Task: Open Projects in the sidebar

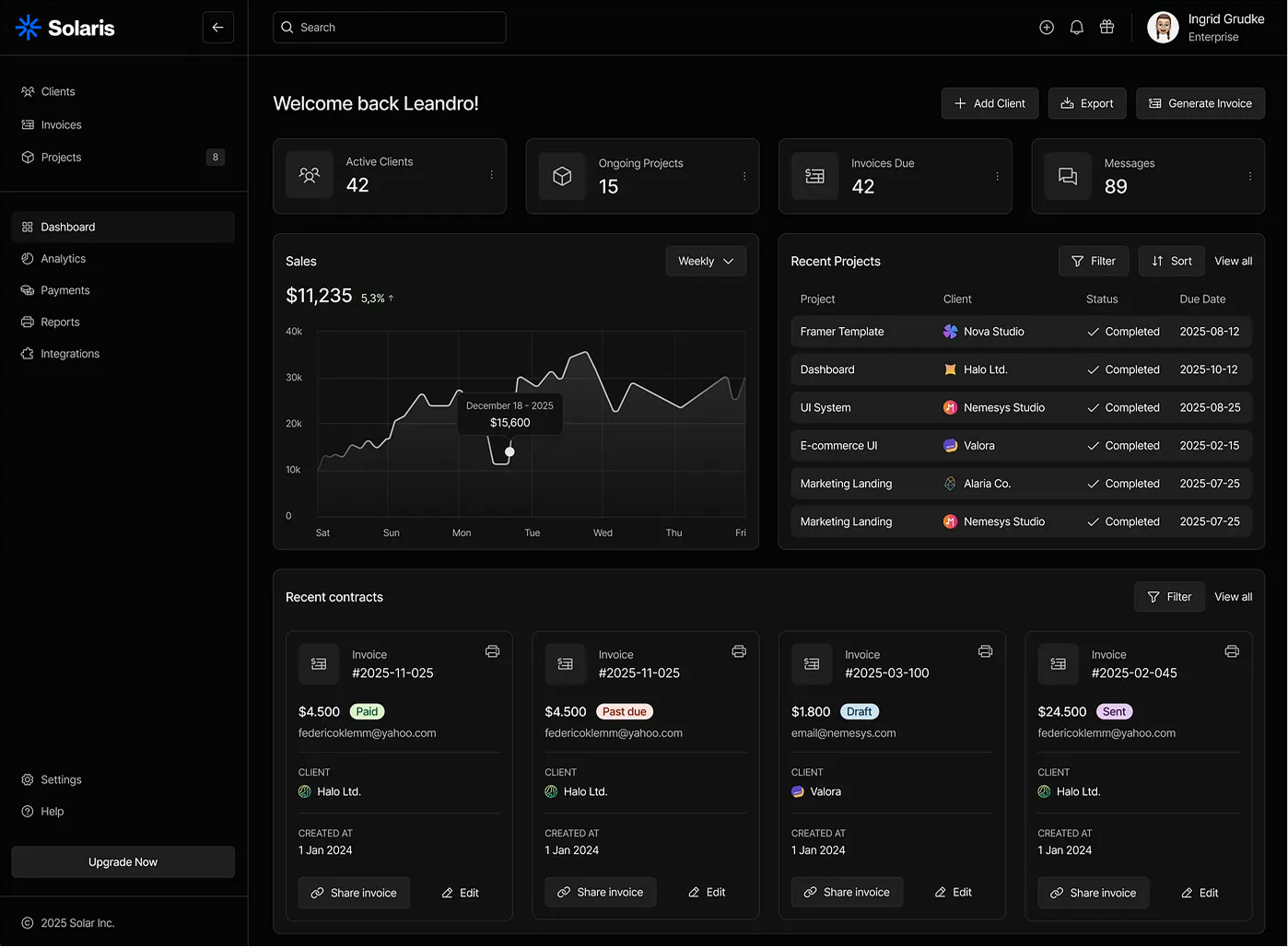Action: [x=123, y=158]
